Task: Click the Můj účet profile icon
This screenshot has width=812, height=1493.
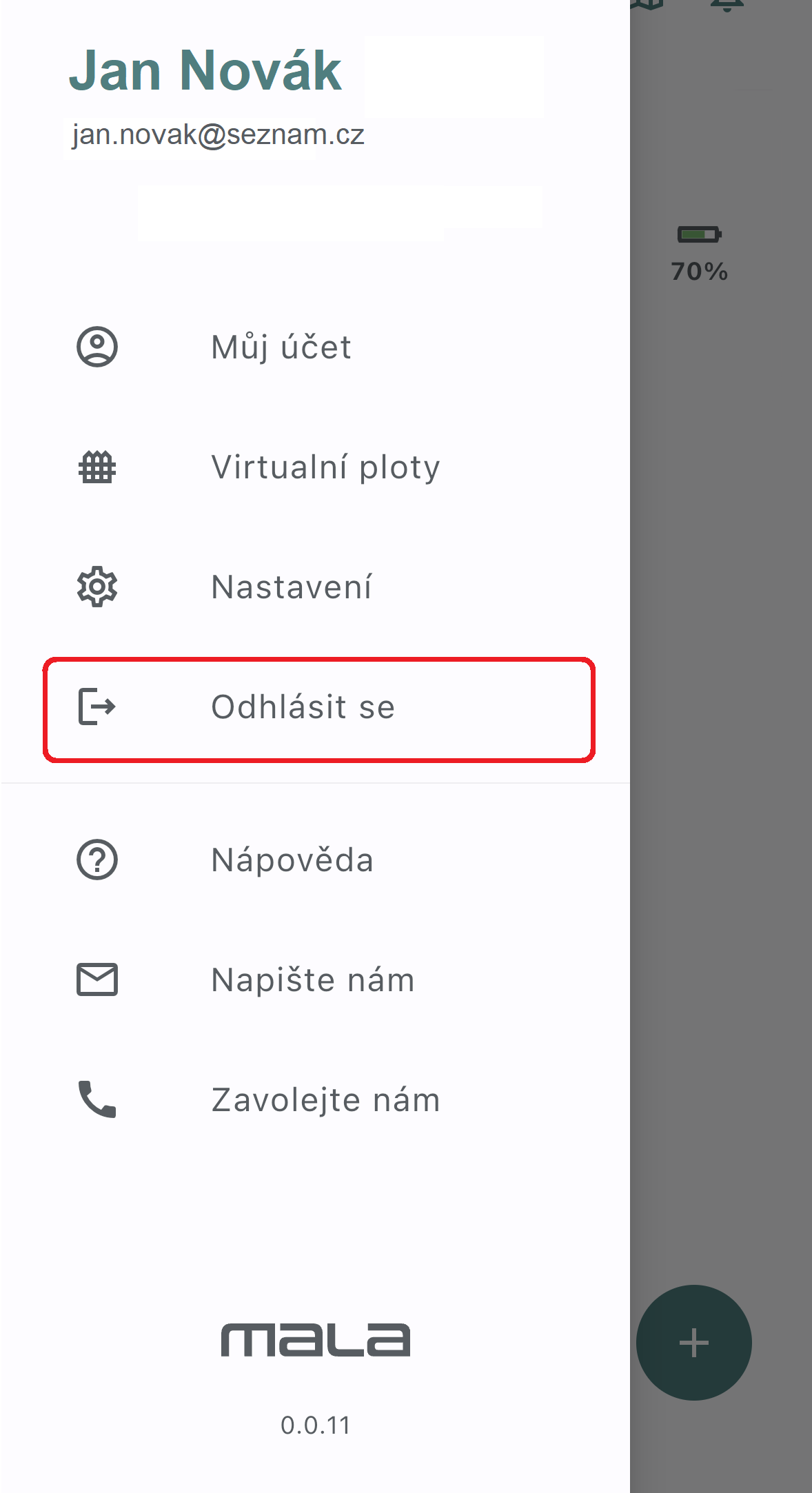Action: pos(97,347)
